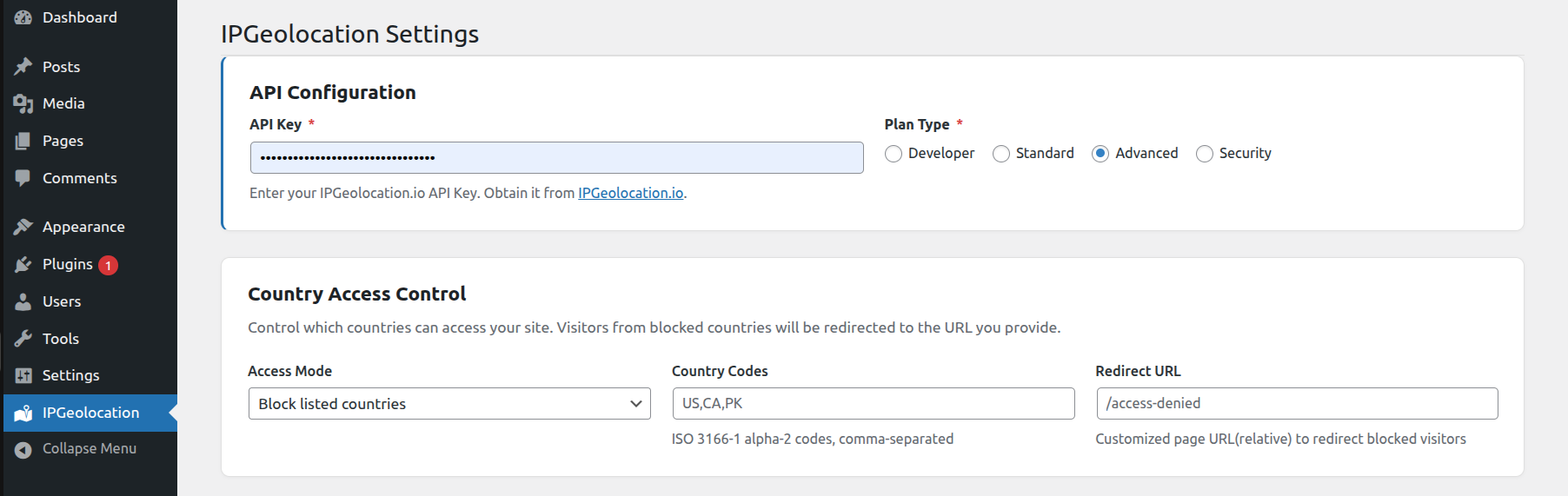
Task: Click the Users person icon
Action: click(23, 301)
